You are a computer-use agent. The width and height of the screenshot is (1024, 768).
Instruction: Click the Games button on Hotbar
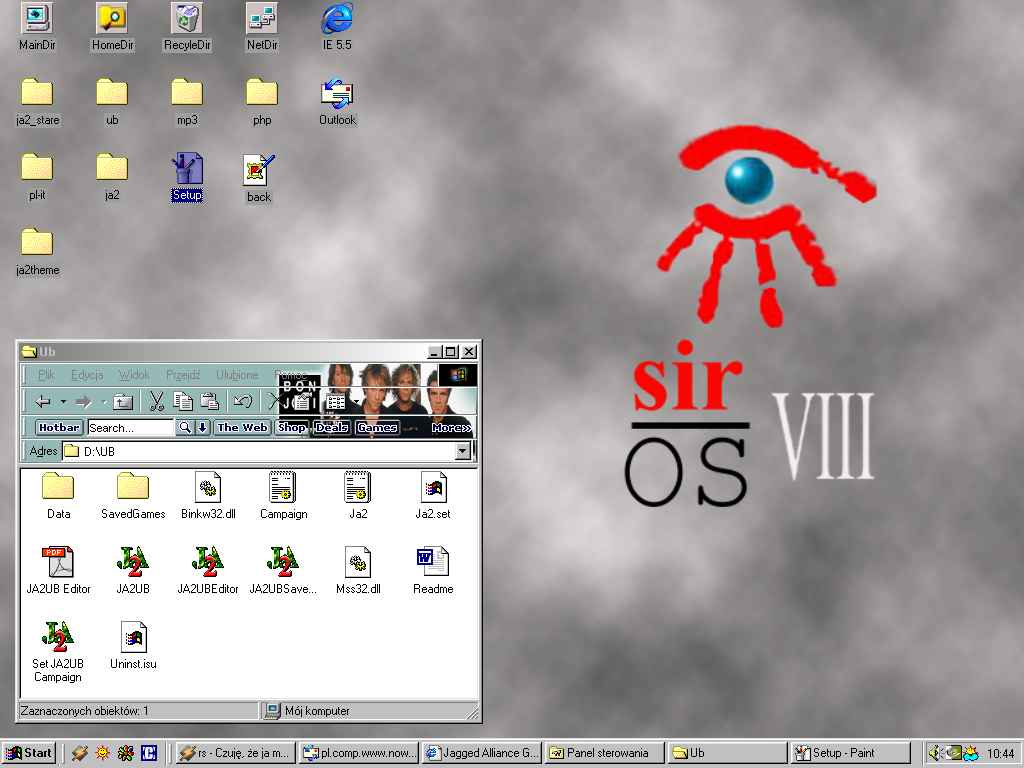click(x=377, y=427)
